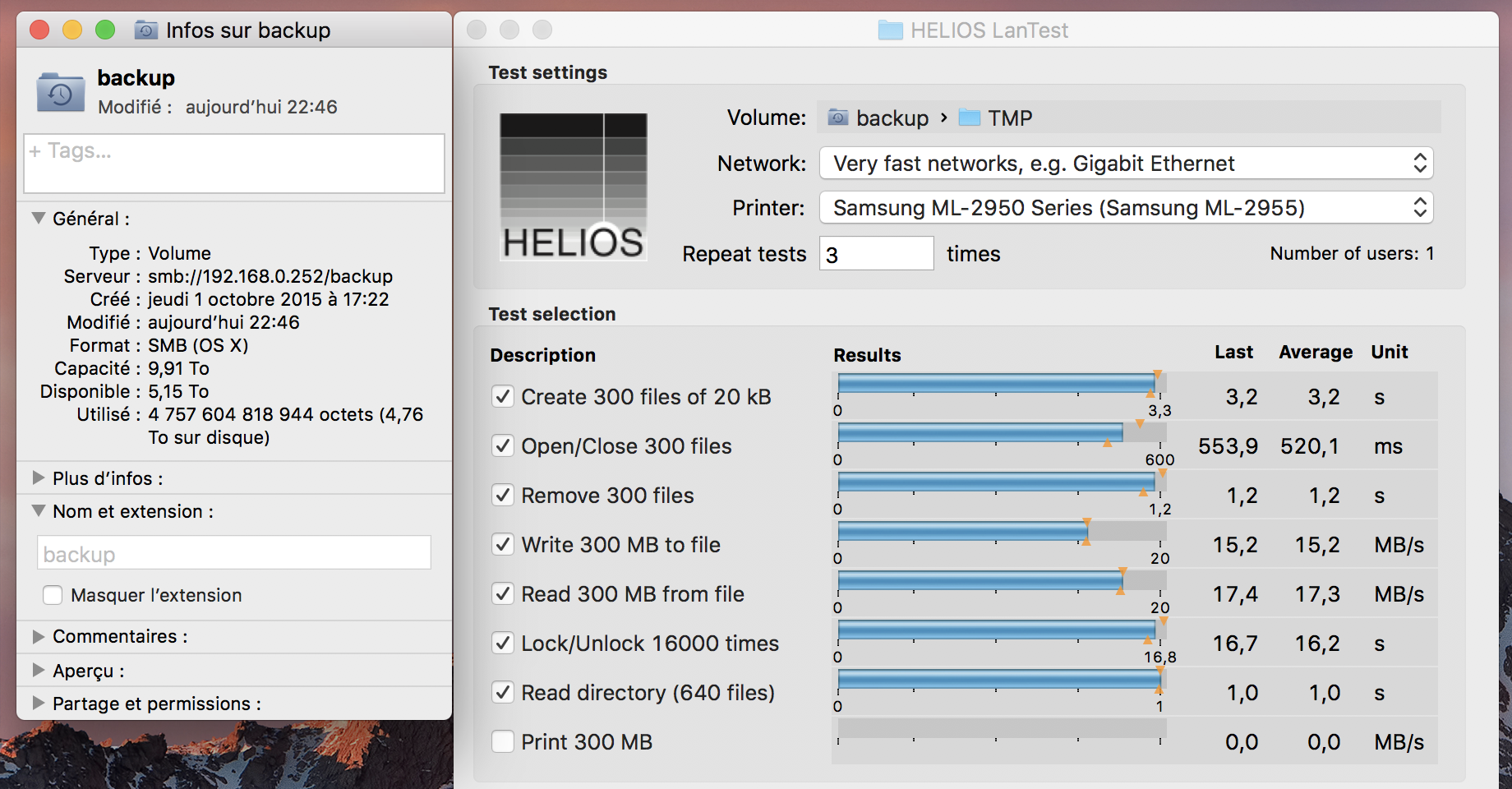
Task: Click the folder icon in the HELIOS LanTest title bar
Action: pyautogui.click(x=890, y=30)
